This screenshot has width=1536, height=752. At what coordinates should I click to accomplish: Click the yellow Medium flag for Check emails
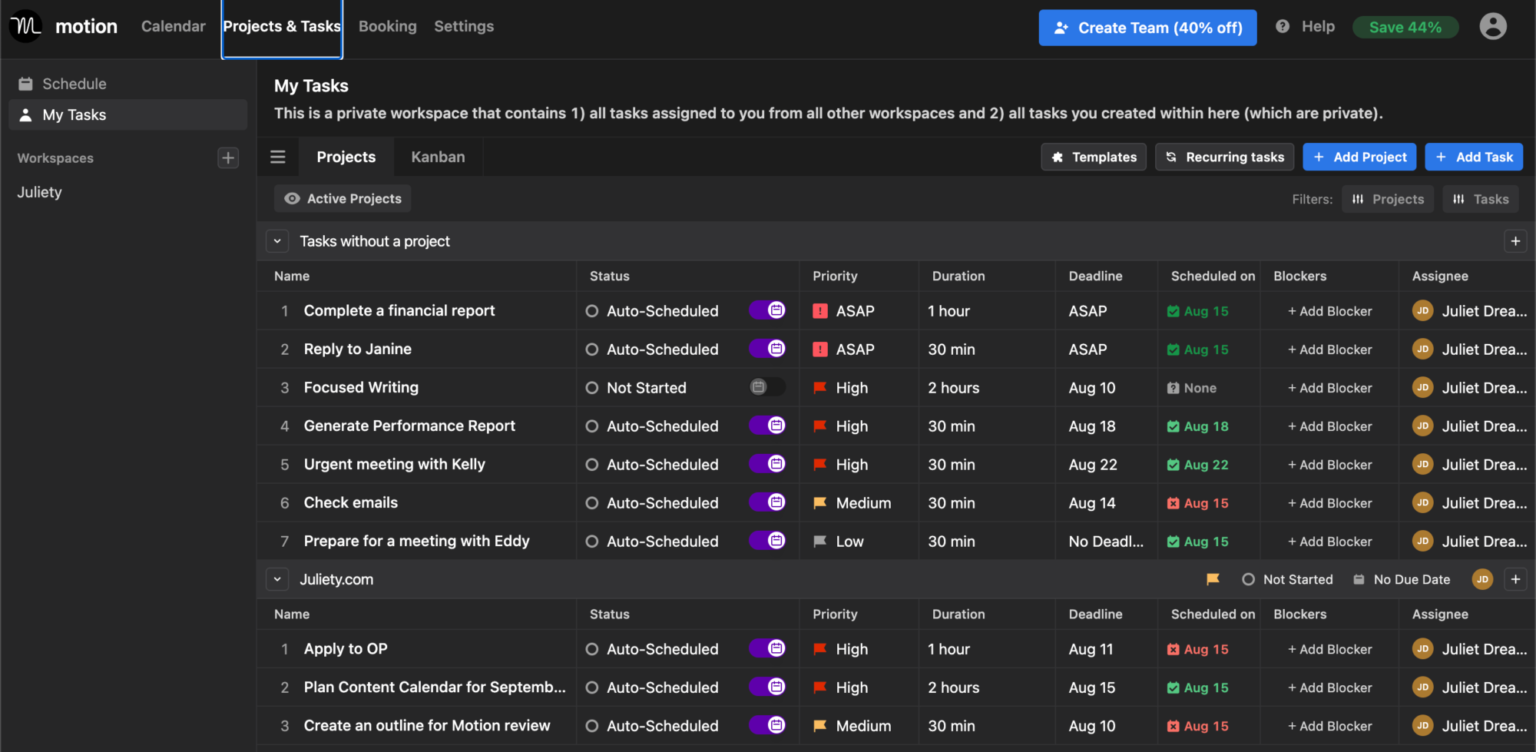point(820,503)
